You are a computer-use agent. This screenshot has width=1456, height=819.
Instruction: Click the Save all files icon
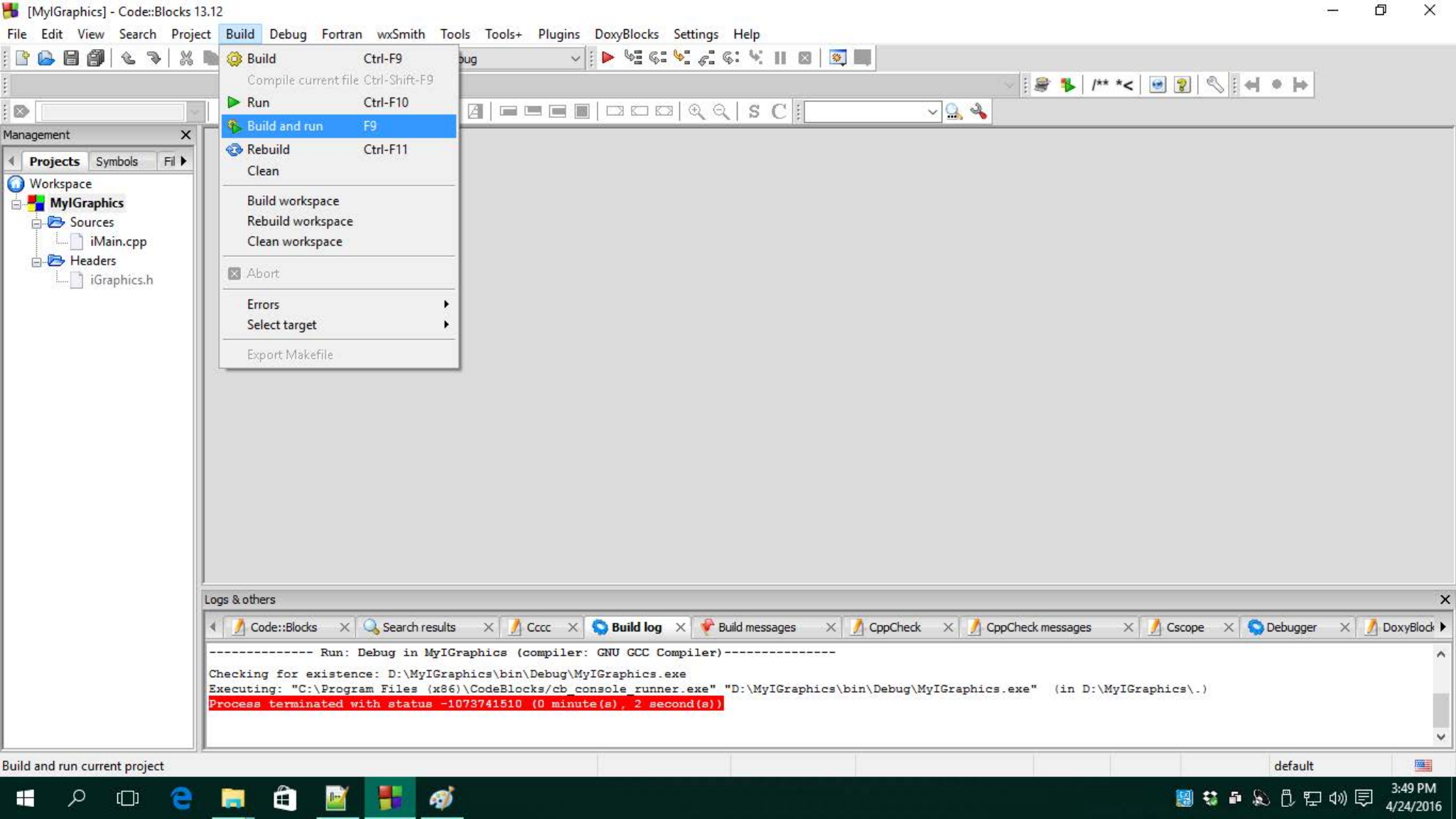95,58
